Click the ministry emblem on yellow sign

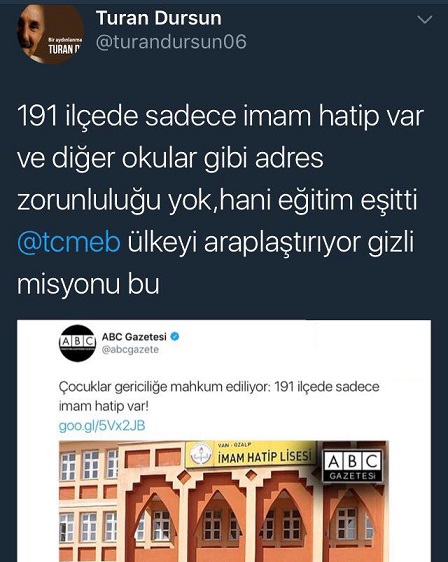click(201, 454)
